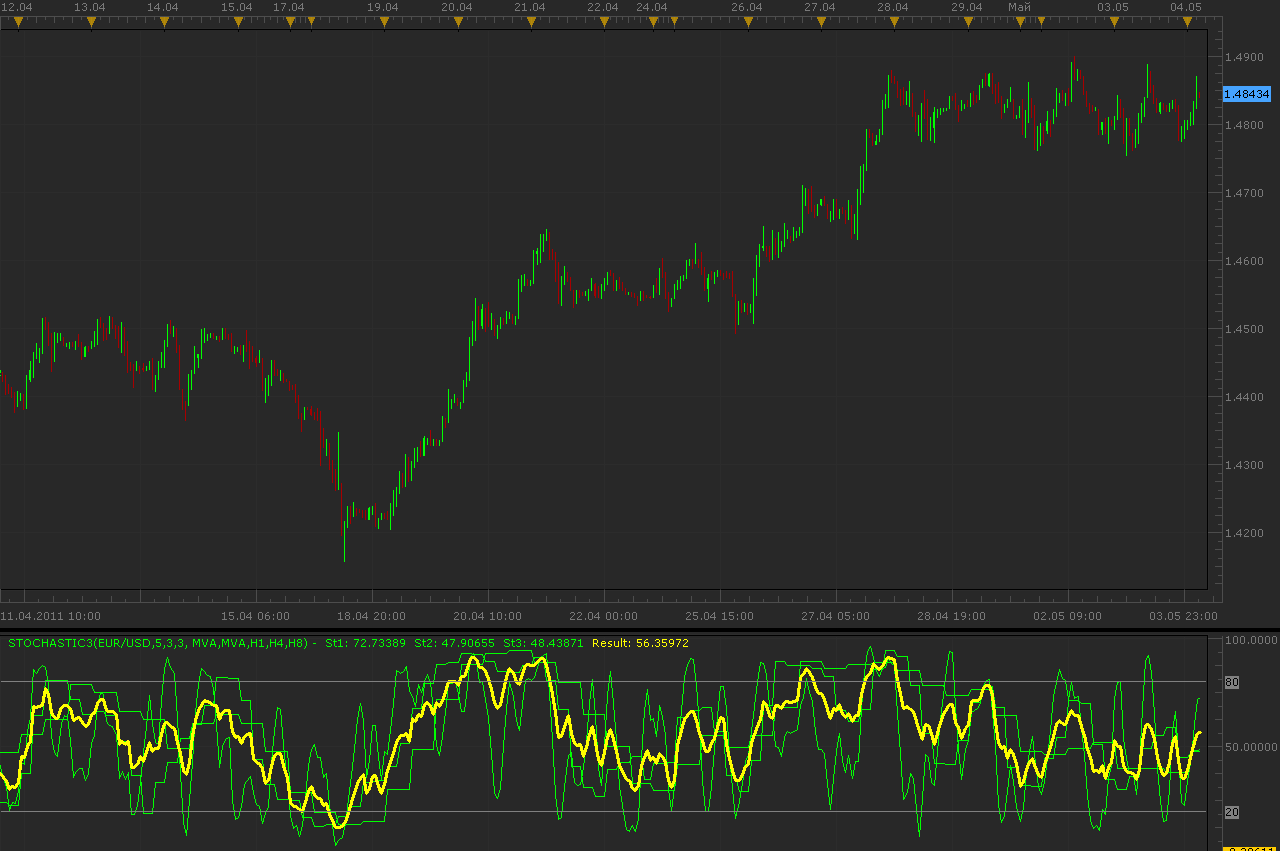Select the gold marker below the 29.04 date
Viewport: 1280px width, 851px height.
tap(967, 21)
